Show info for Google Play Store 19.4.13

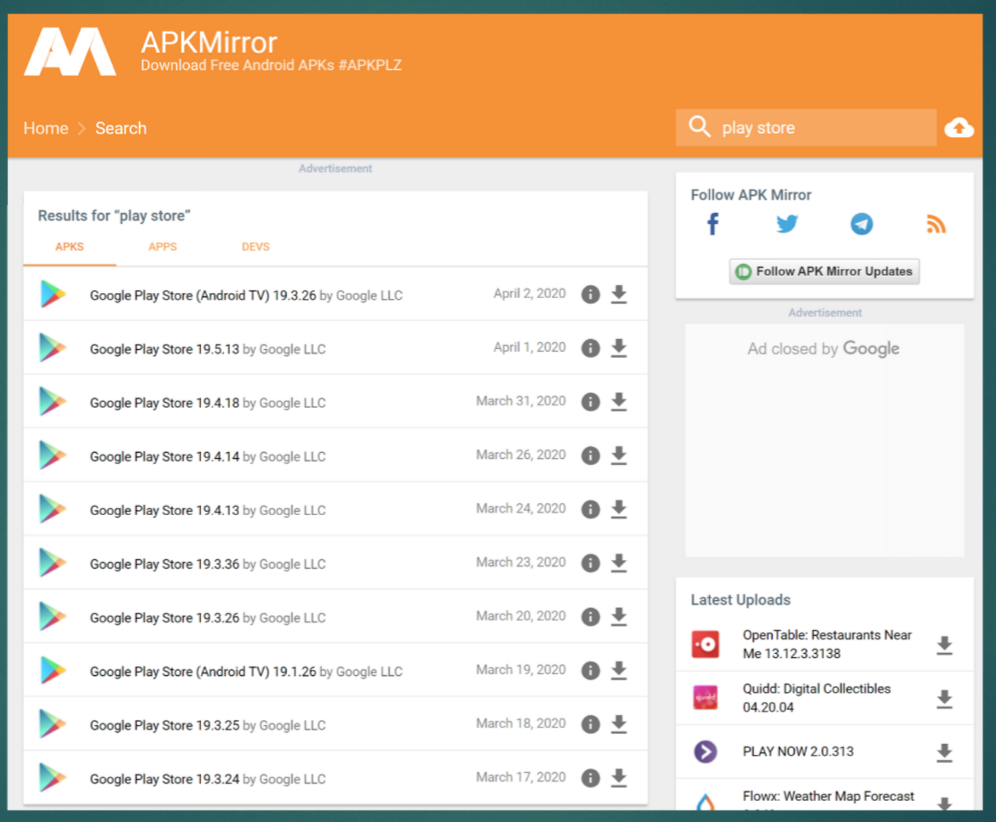coord(591,509)
